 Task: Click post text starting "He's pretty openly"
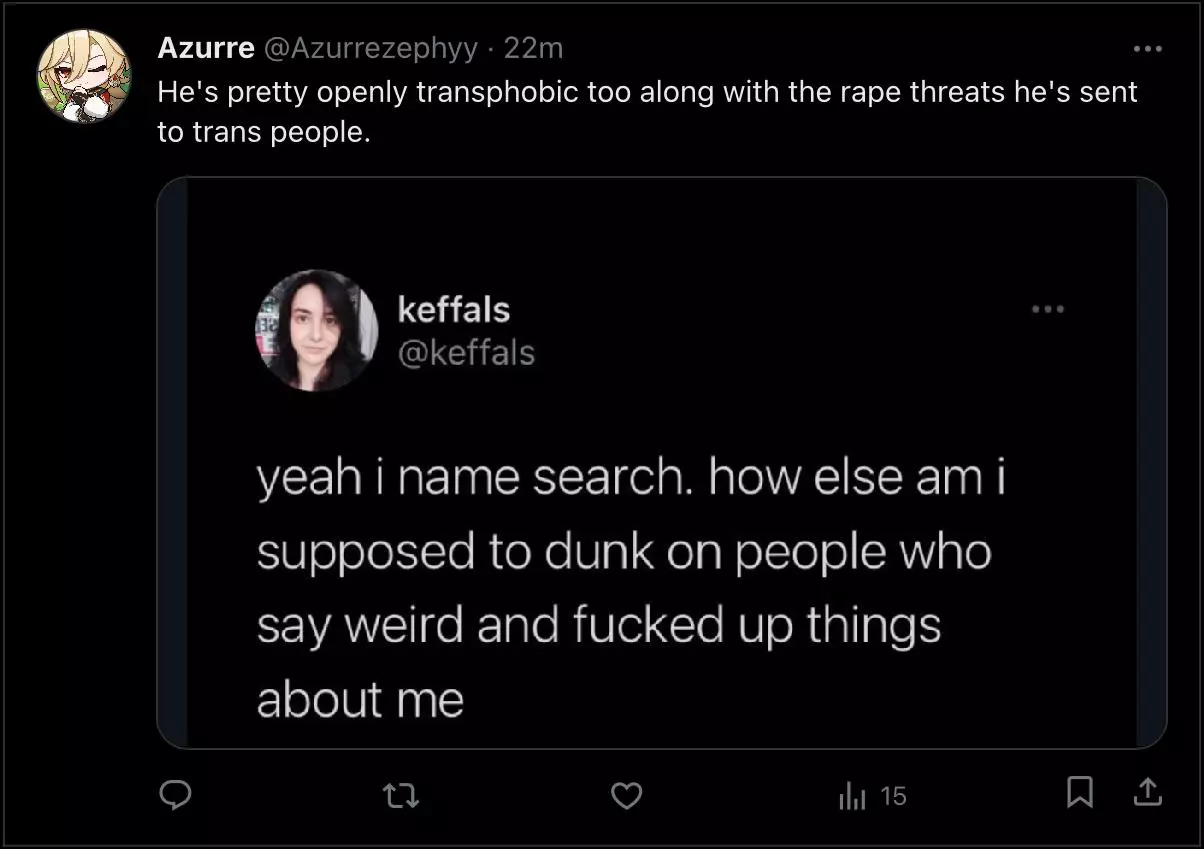coord(647,112)
